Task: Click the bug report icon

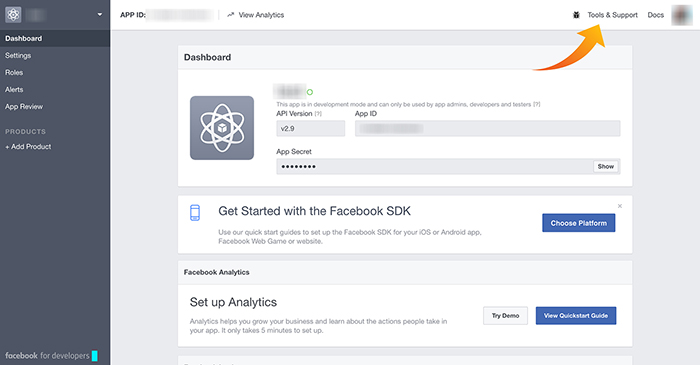Action: [x=576, y=15]
